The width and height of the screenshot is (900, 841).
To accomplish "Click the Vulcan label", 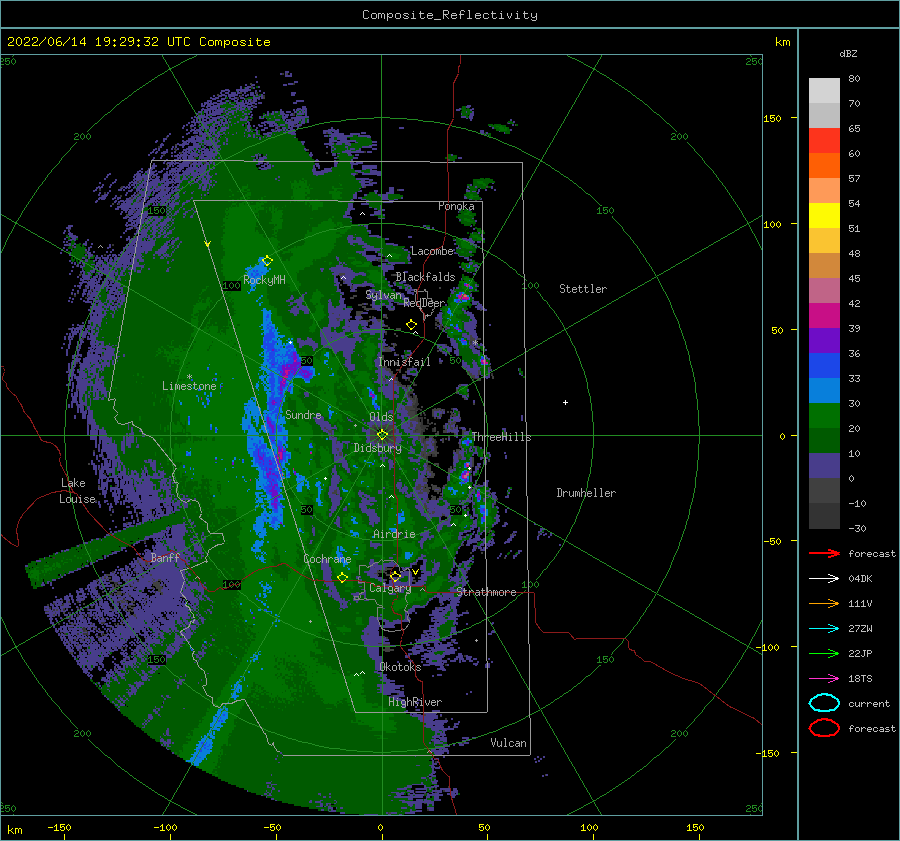I will pyautogui.click(x=508, y=743).
